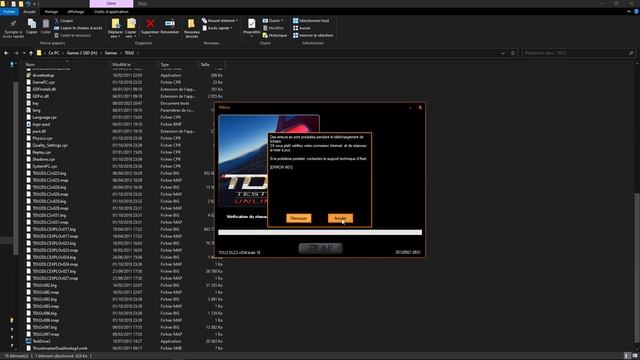Image resolution: width=640 pixels, height=360 pixels.
Task: Collapse the ribbon with the chevron icon
Action: [629, 12]
